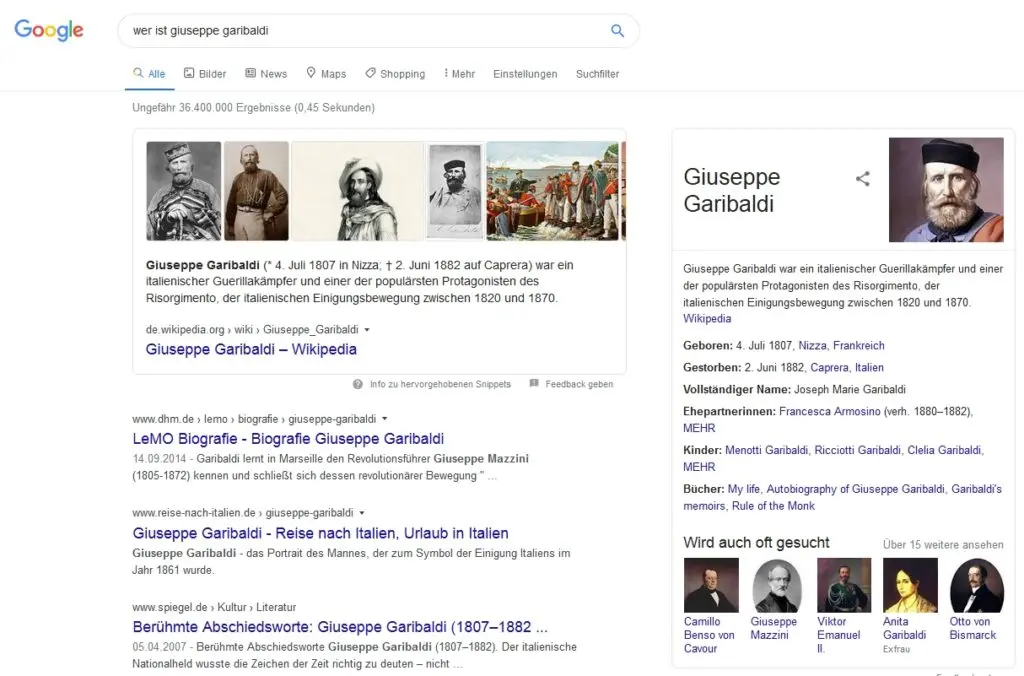Click Geboren: 4. Juli 1807 text

[738, 346]
